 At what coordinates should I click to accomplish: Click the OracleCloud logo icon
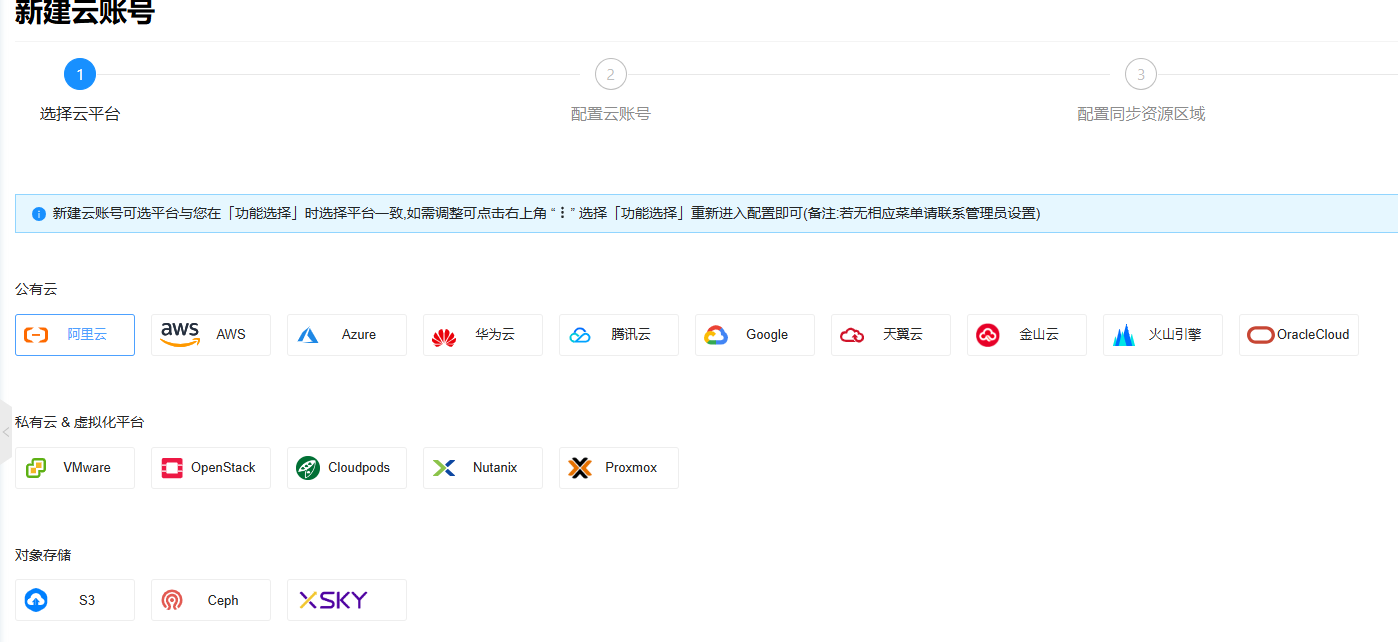pos(1260,334)
